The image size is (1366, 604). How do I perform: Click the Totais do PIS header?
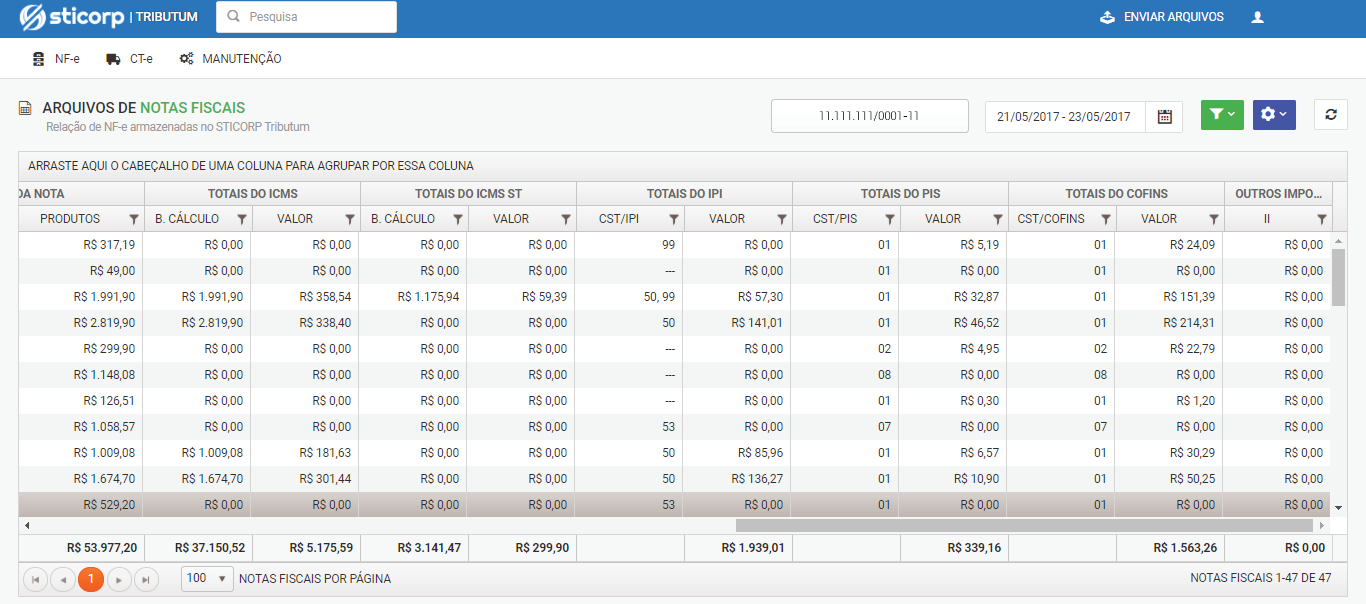pos(900,194)
